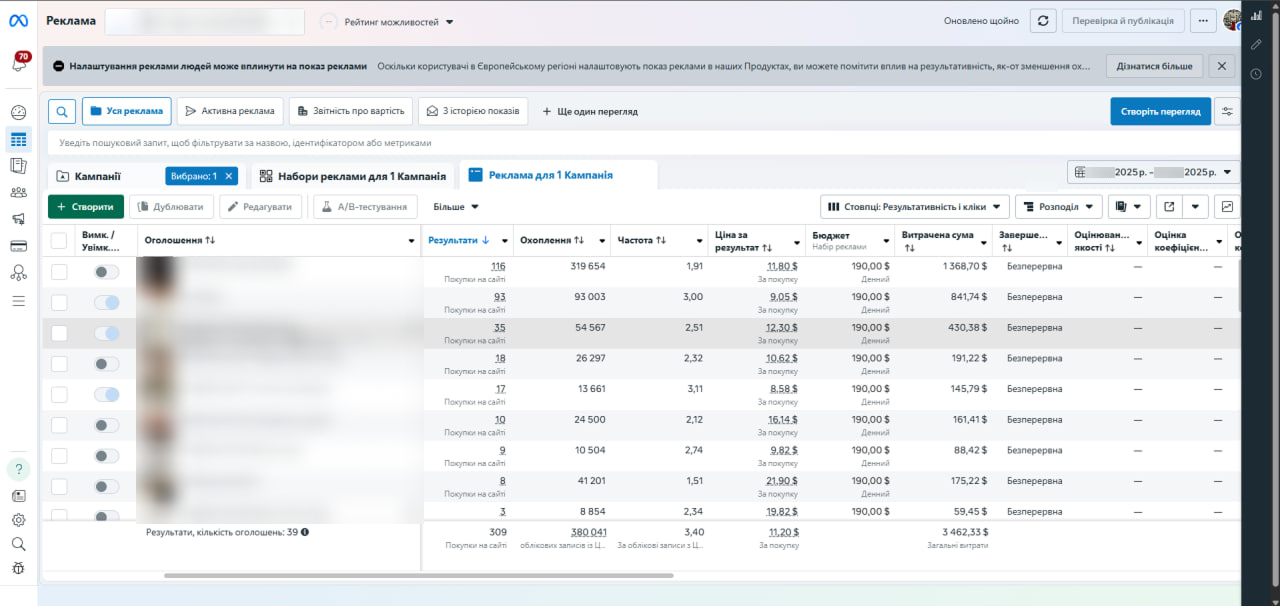
Task: Open campaigns table icon in sidebar
Action: [x=18, y=139]
